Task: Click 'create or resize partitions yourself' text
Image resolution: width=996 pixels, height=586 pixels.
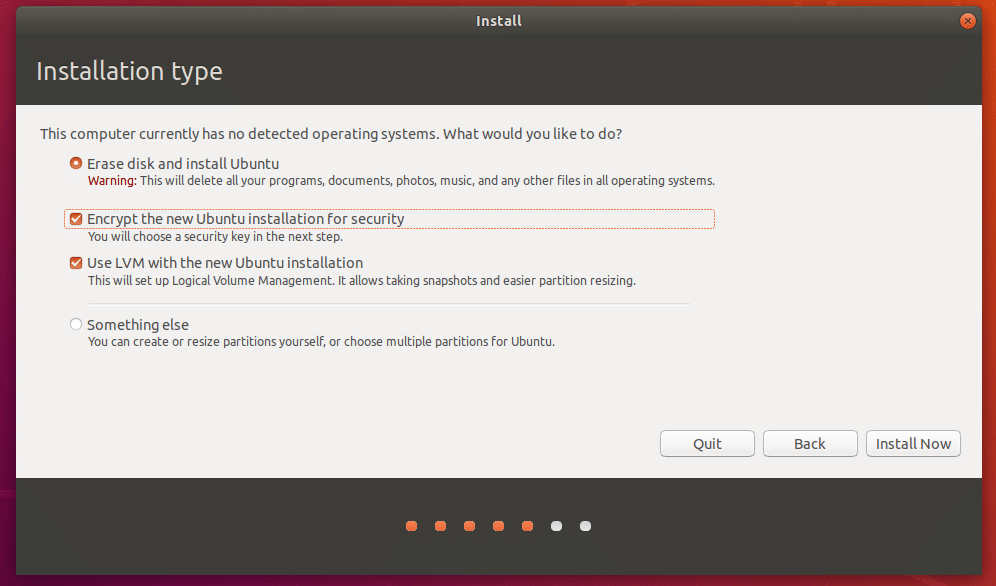Action: (x=321, y=342)
